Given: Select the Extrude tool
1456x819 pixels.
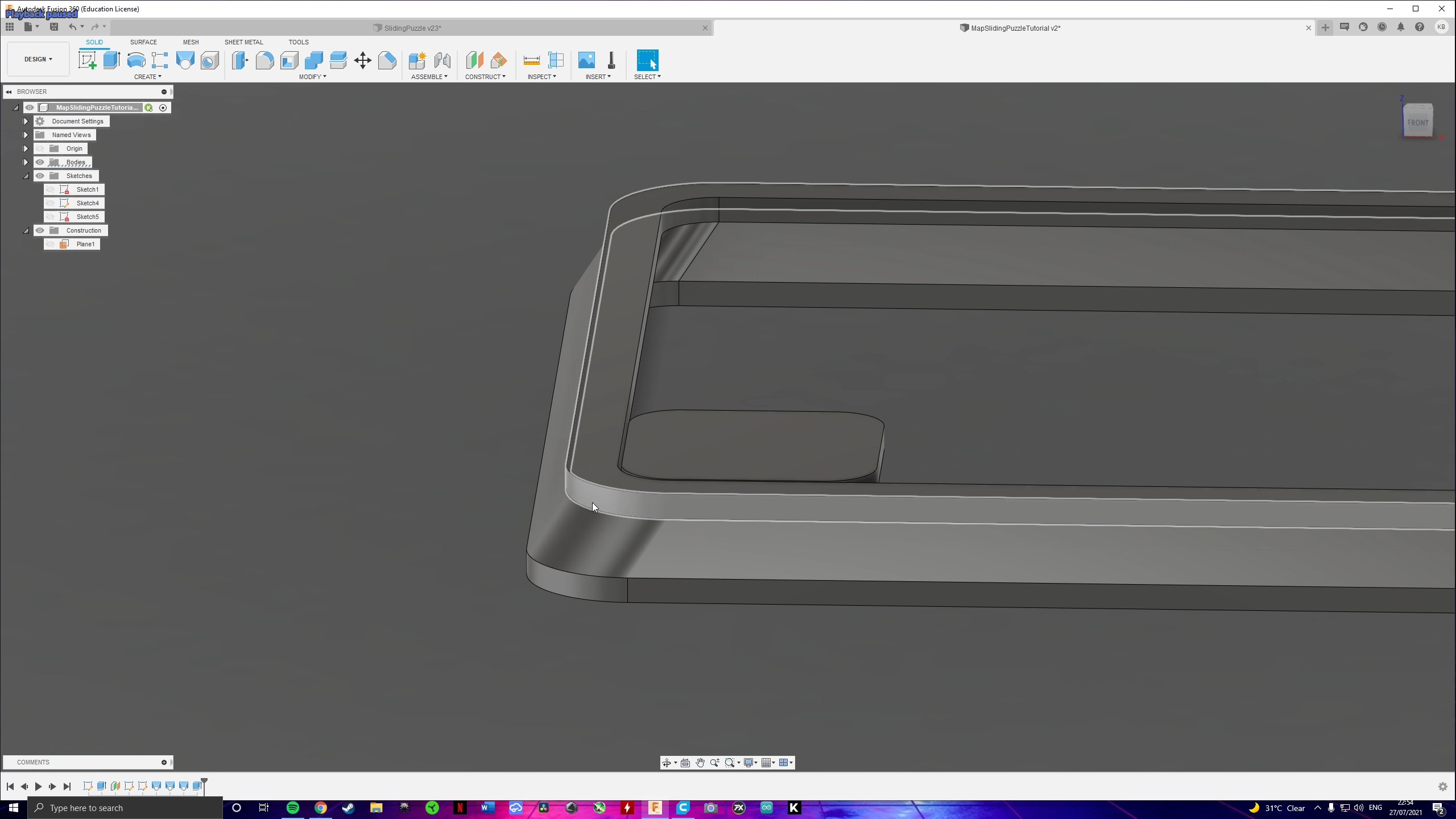Looking at the screenshot, I should [111, 60].
